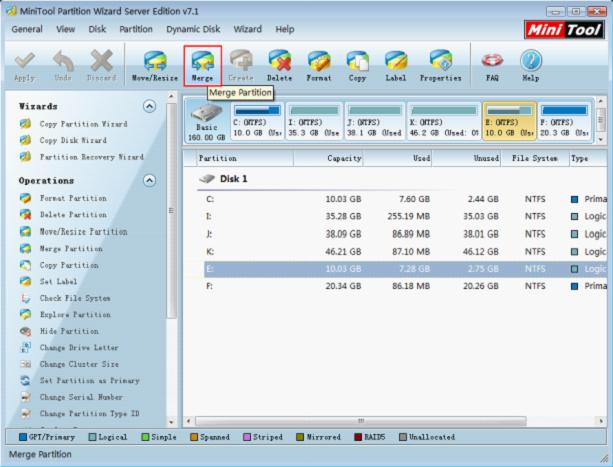
Task: Choose Format Partition in Operations
Action: pyautogui.click(x=73, y=198)
